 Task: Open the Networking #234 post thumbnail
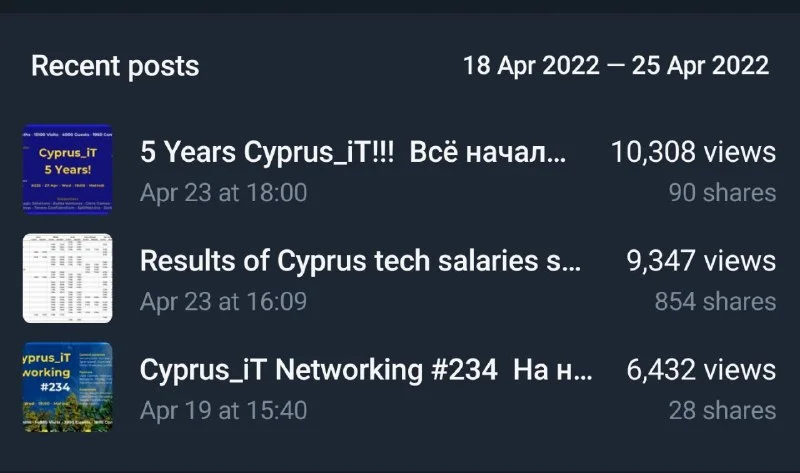(67, 388)
